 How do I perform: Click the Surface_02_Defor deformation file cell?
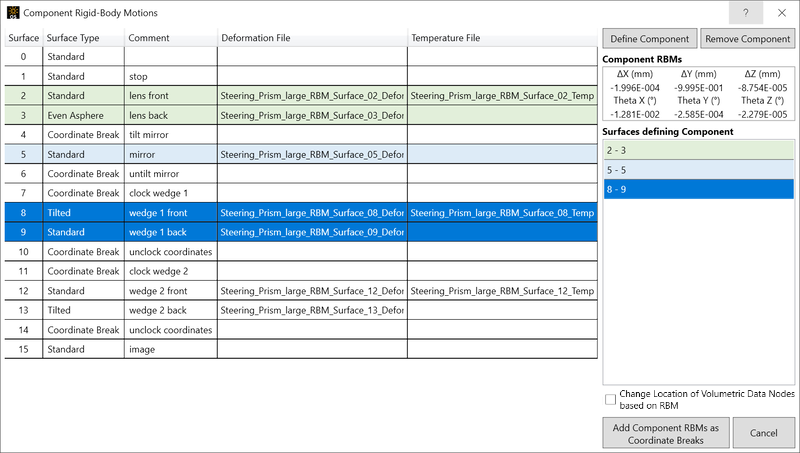(x=312, y=96)
